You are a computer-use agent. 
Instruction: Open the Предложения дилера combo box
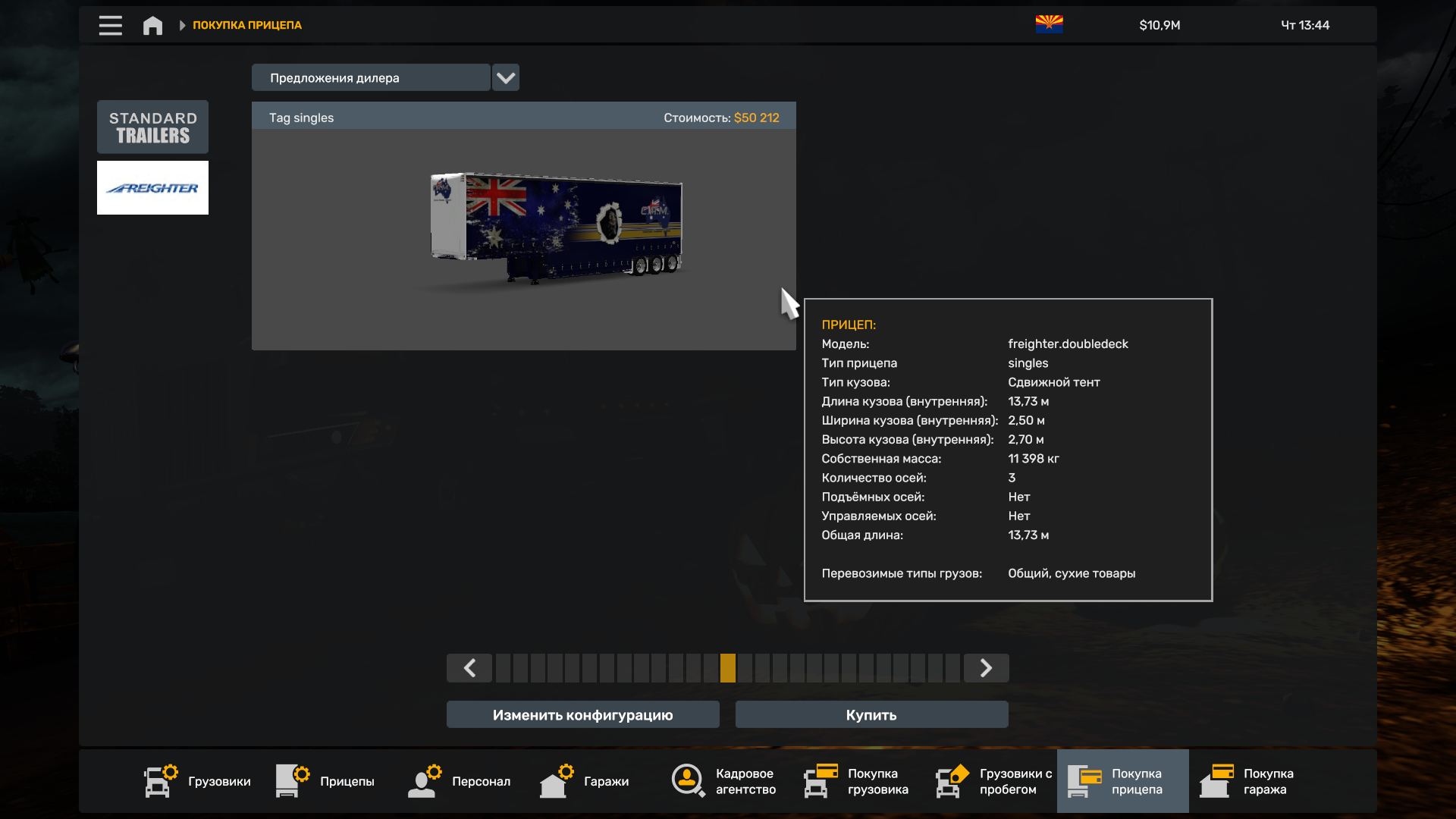pyautogui.click(x=371, y=77)
